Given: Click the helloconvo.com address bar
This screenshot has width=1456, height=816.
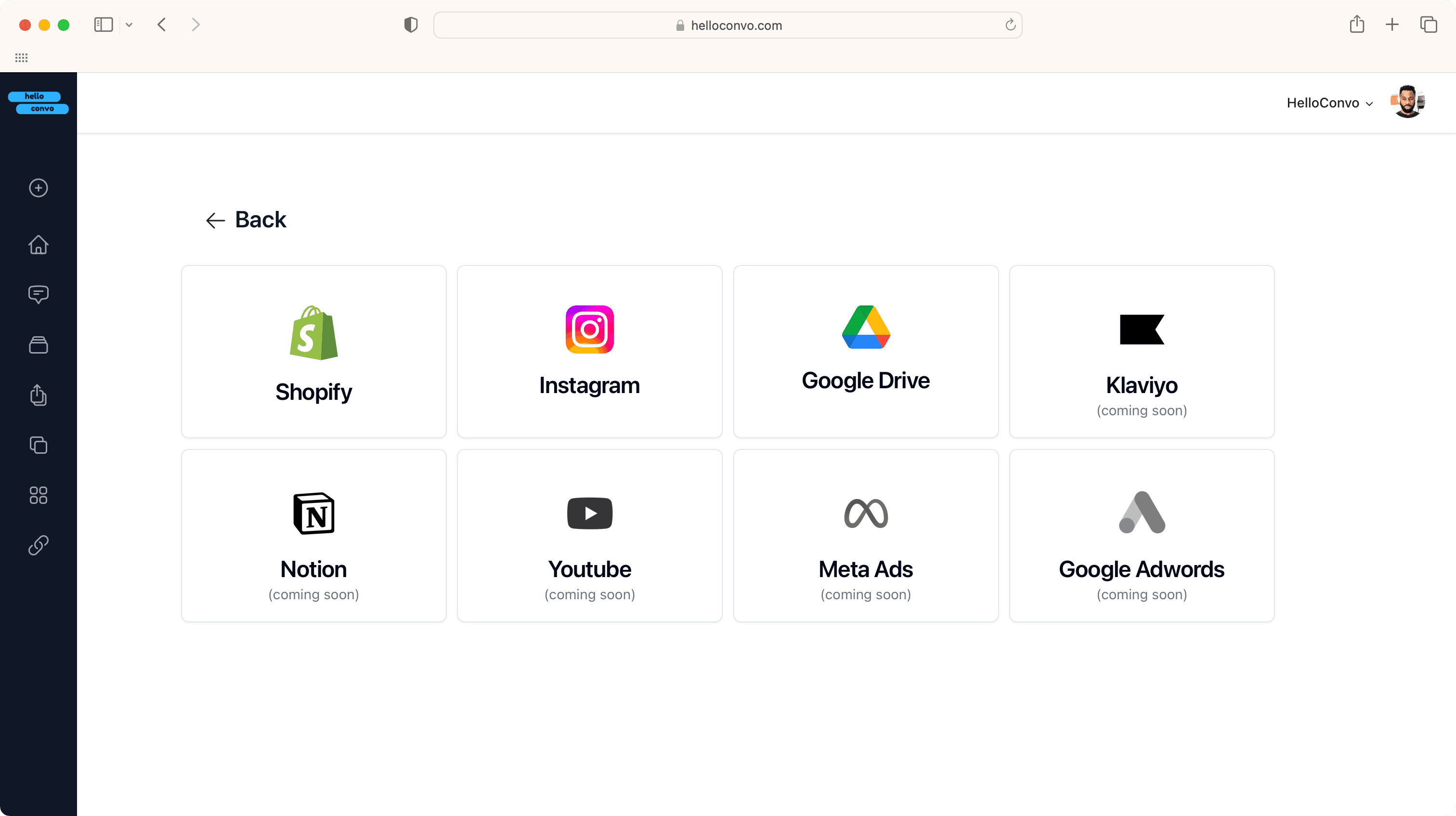Looking at the screenshot, I should click(x=728, y=26).
